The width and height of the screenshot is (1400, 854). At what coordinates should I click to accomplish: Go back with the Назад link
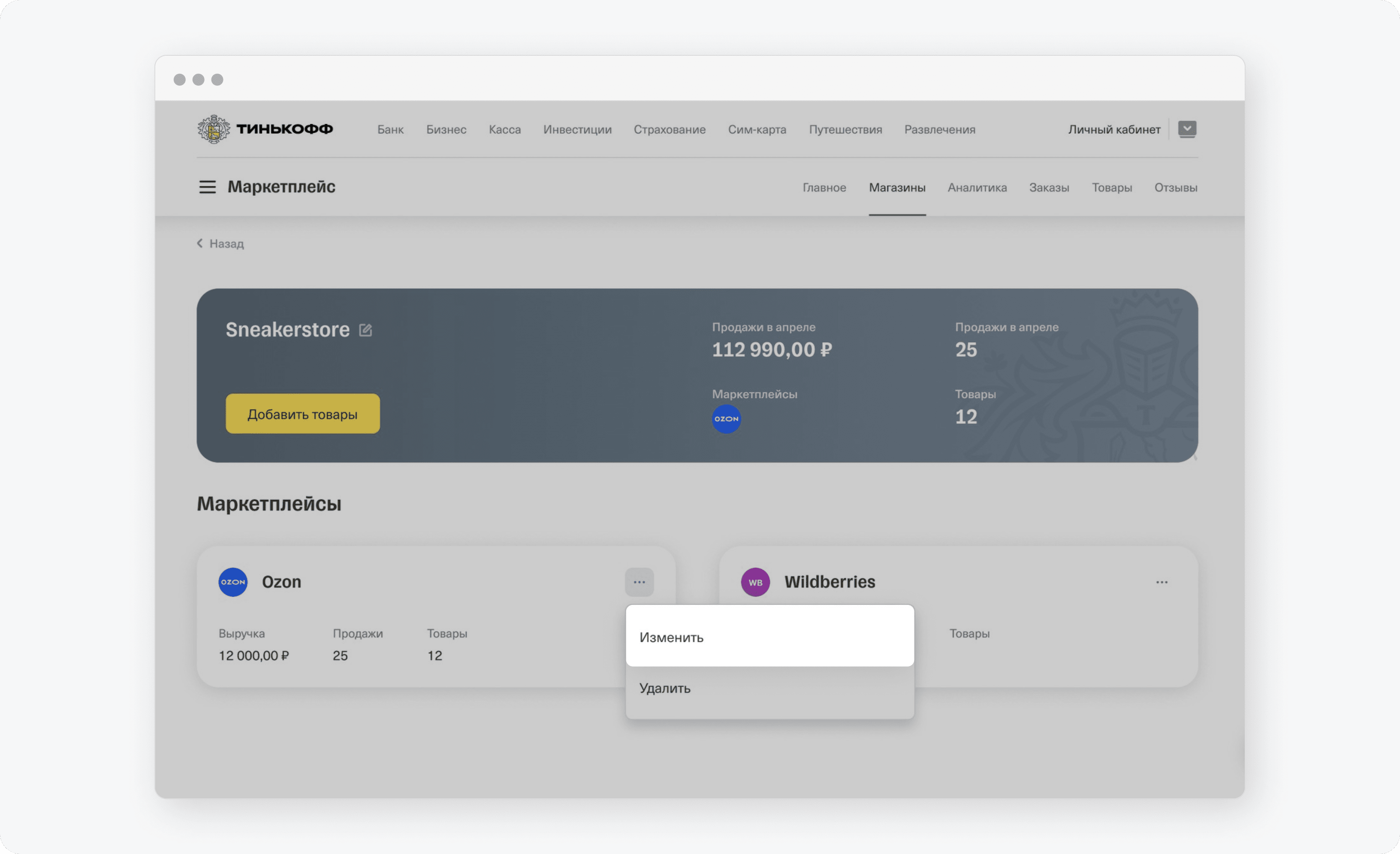click(x=220, y=244)
